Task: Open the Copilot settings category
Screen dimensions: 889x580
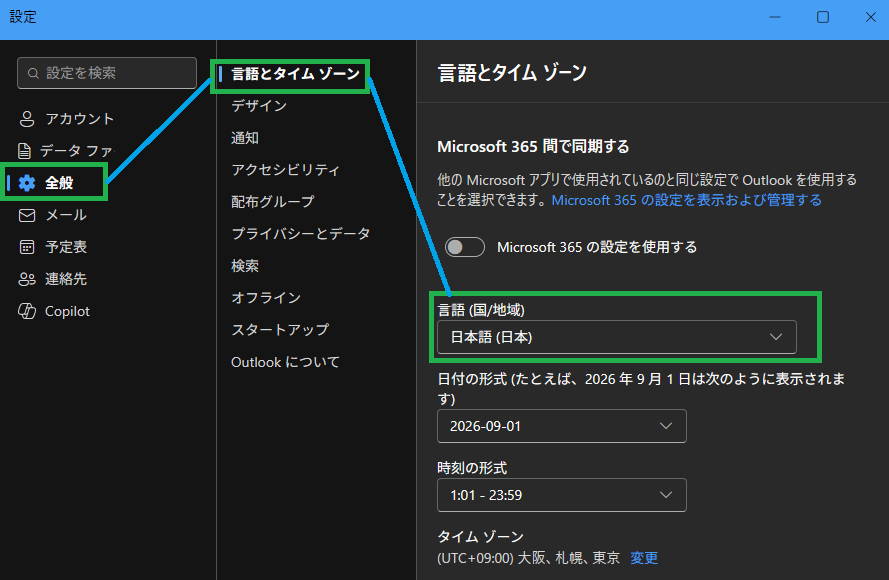Action: point(54,311)
